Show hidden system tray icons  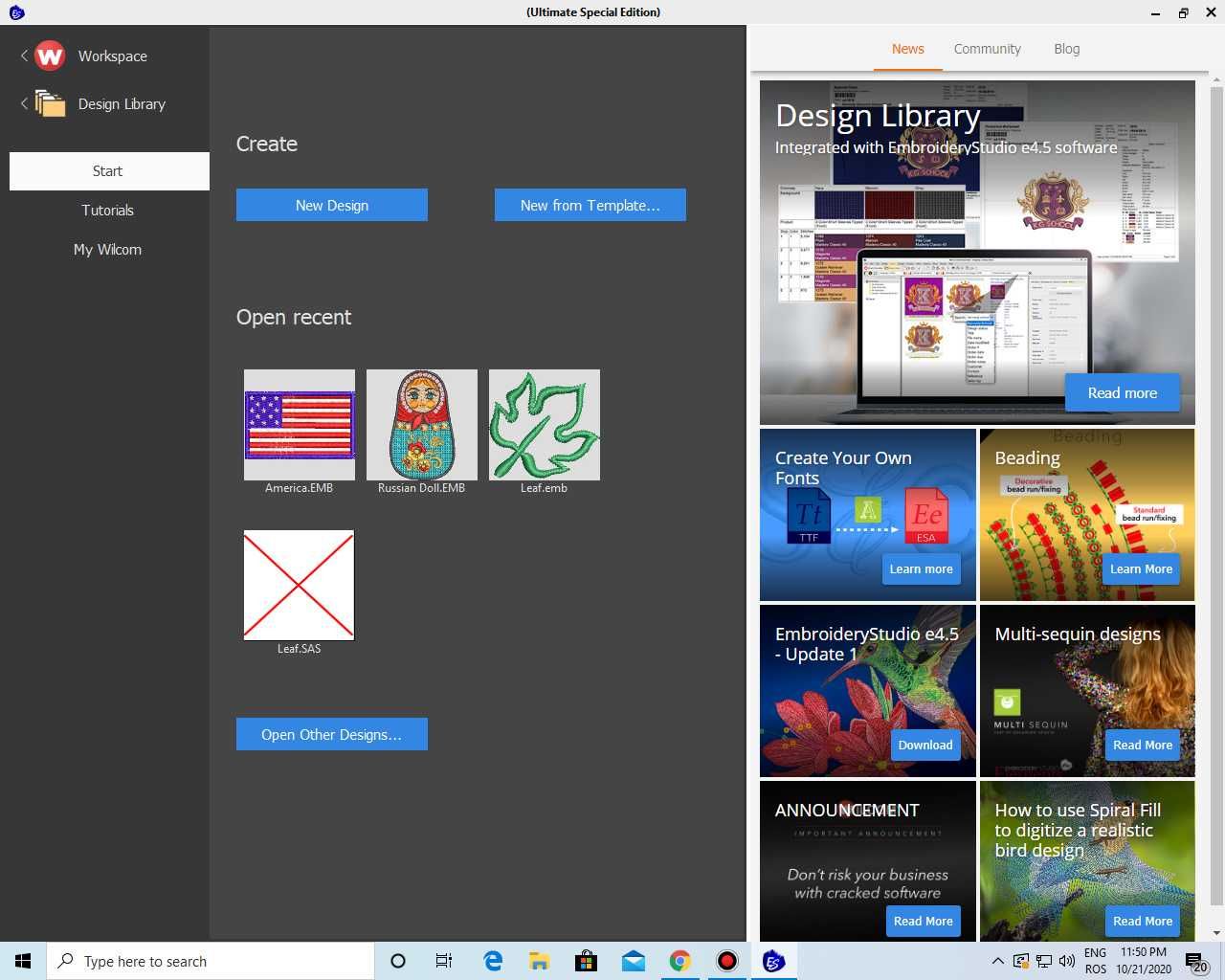[x=998, y=961]
